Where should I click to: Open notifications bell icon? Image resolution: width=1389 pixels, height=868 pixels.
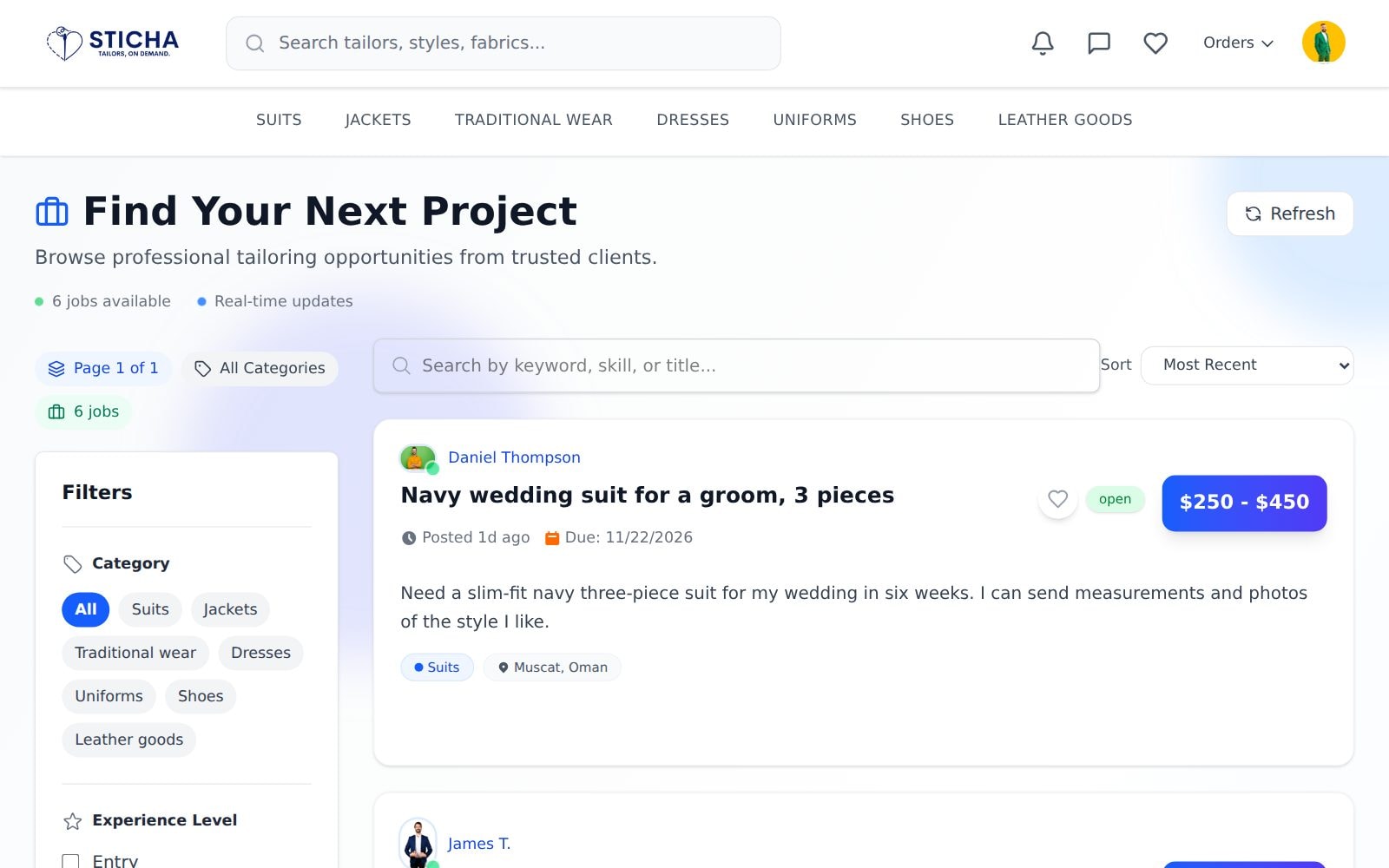[1043, 43]
